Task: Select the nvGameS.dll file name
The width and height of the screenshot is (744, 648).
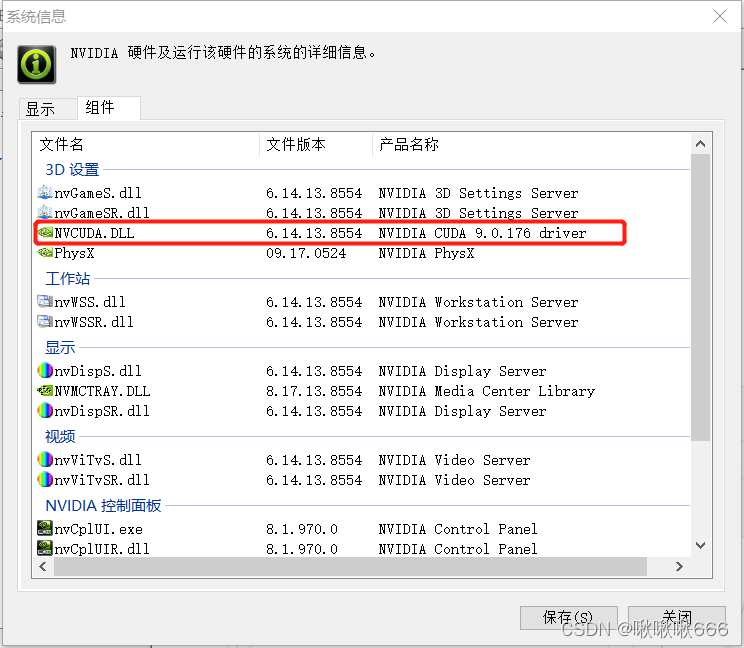Action: coord(98,193)
